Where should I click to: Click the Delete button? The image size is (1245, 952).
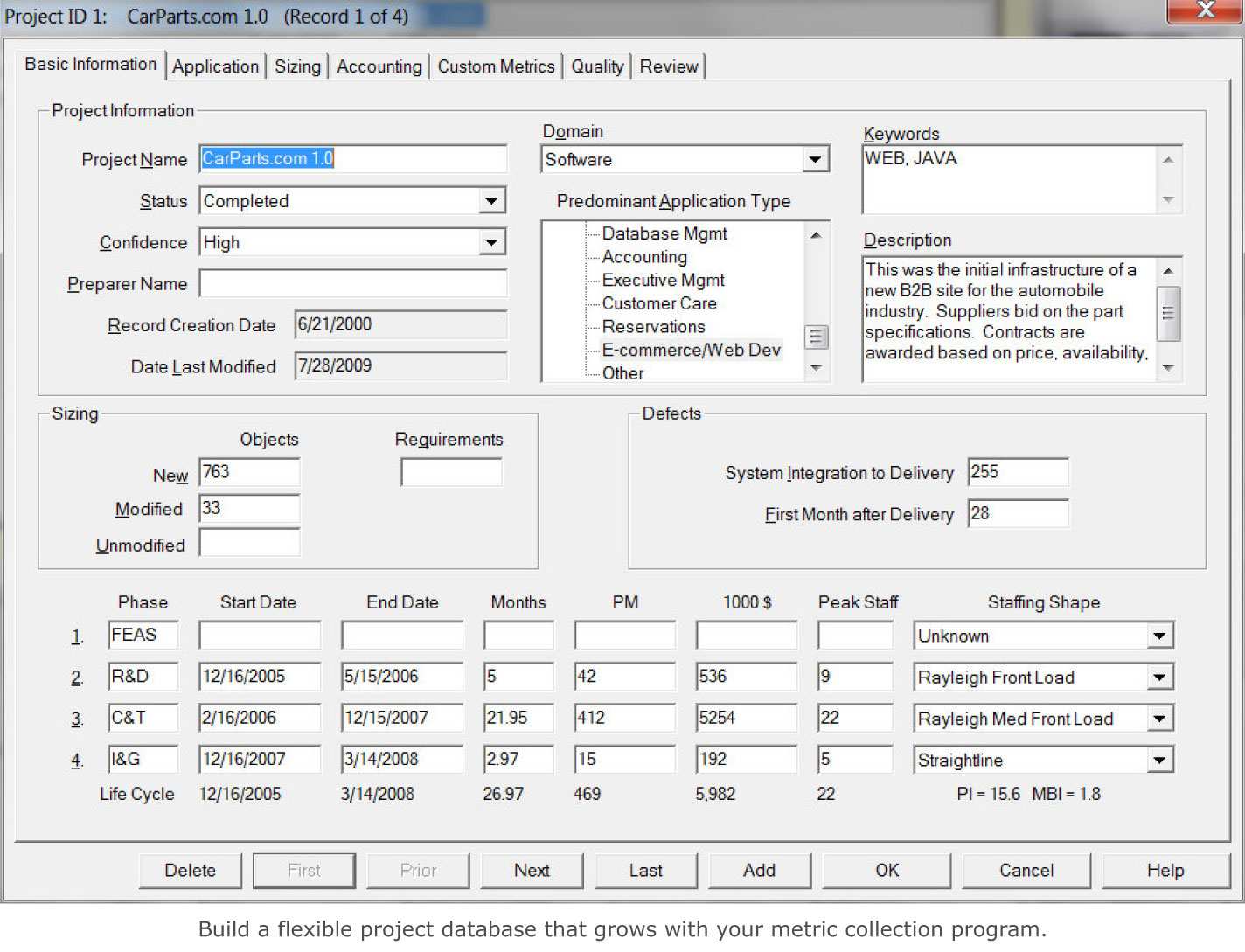click(190, 870)
